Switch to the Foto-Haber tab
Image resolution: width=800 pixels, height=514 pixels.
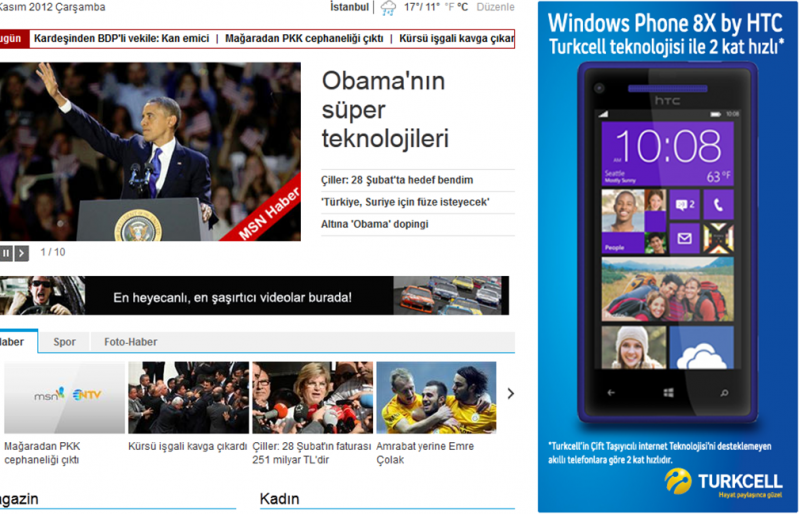[x=131, y=342]
